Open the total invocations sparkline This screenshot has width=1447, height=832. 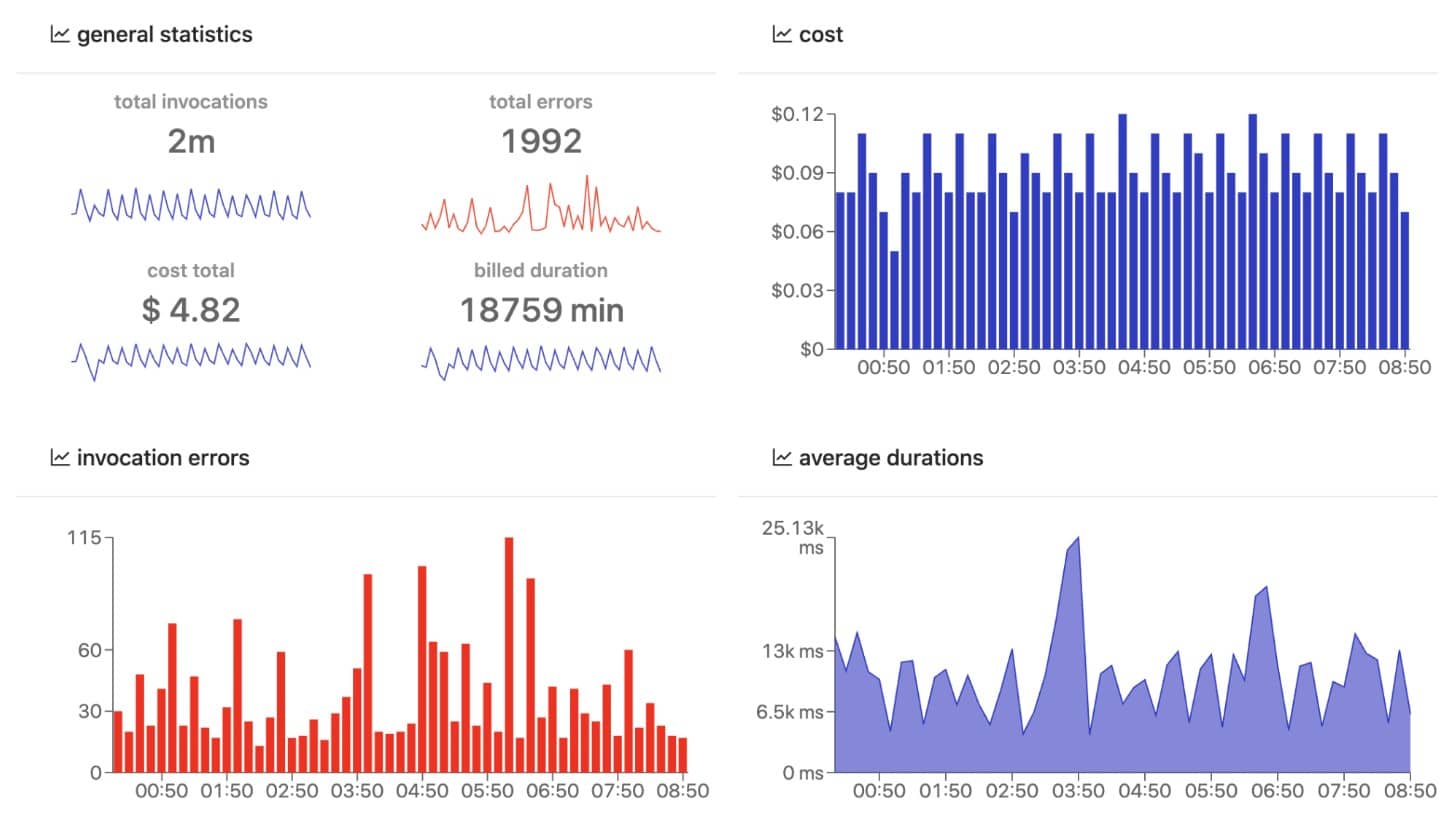[191, 203]
